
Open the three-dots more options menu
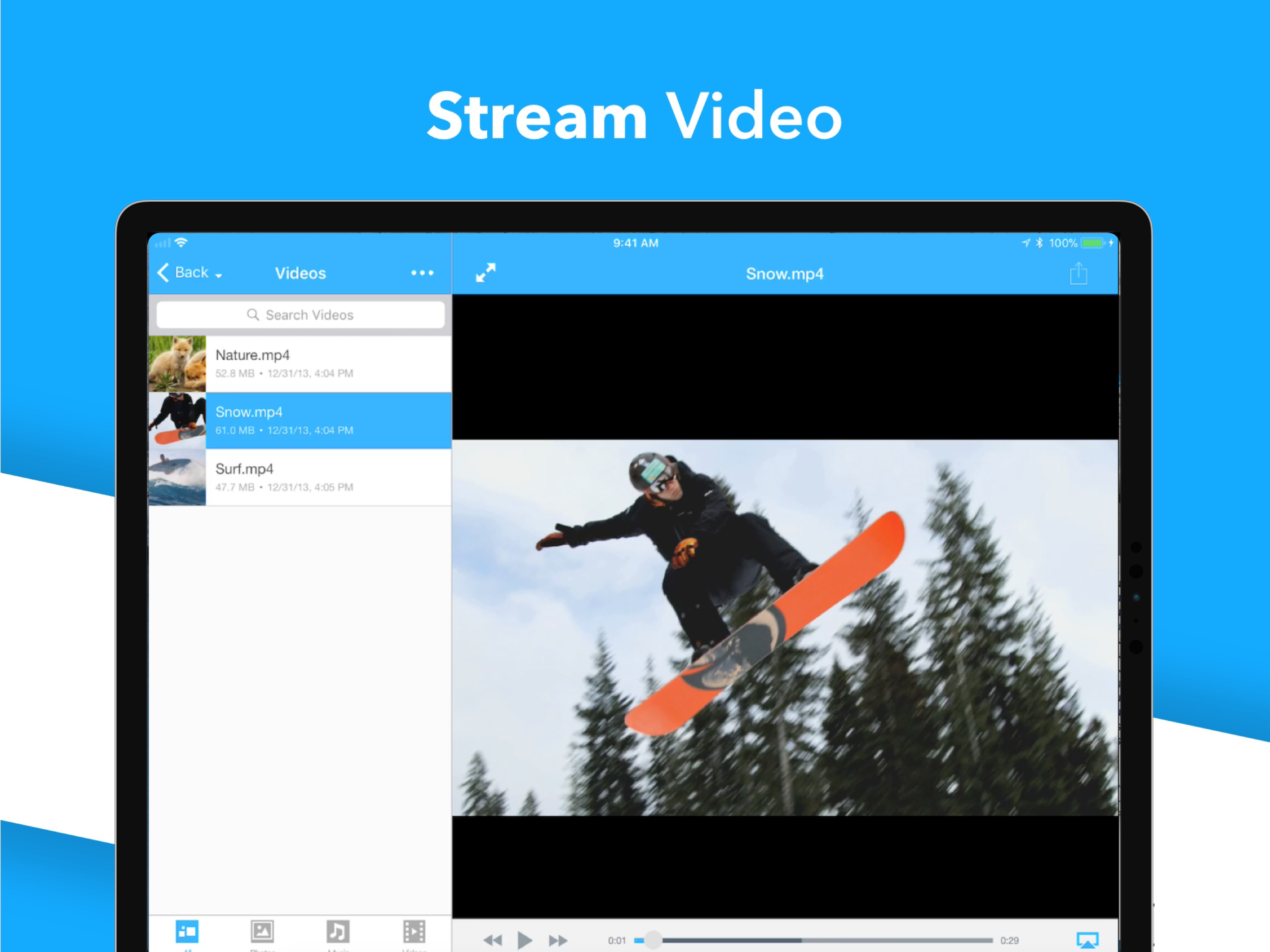[x=422, y=273]
